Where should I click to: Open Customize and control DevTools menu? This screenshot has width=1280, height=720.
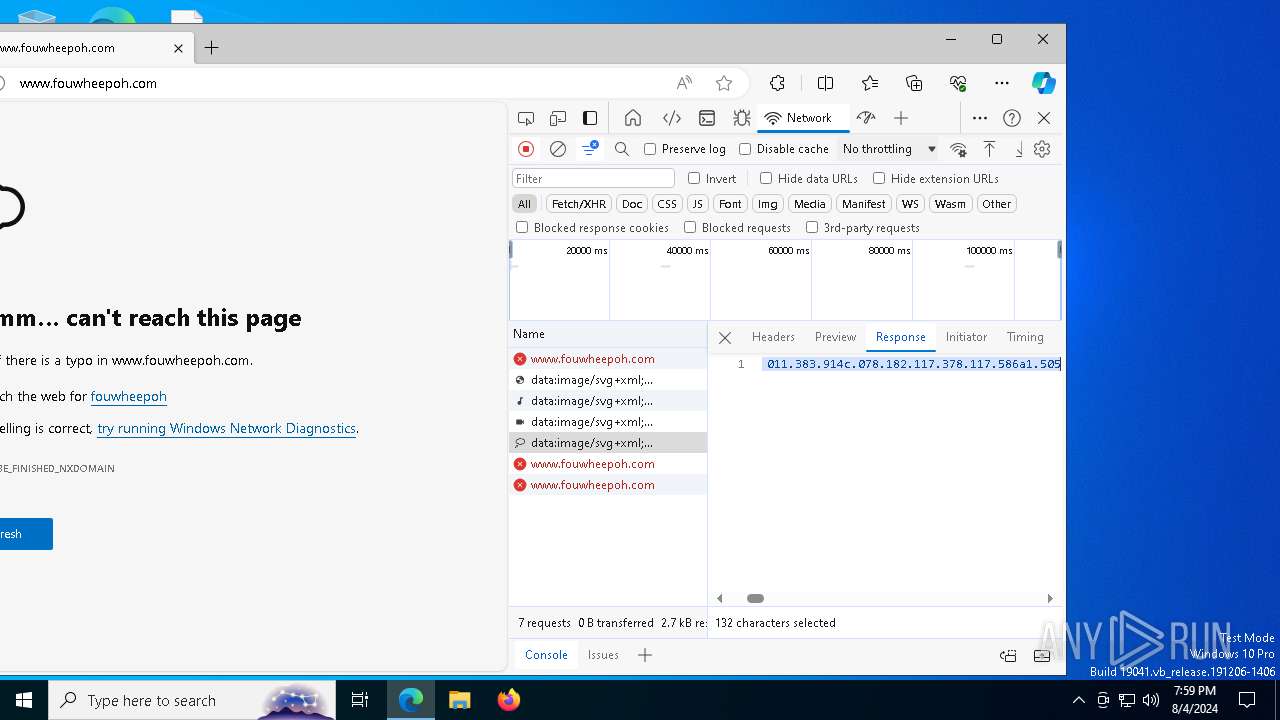click(x=980, y=118)
